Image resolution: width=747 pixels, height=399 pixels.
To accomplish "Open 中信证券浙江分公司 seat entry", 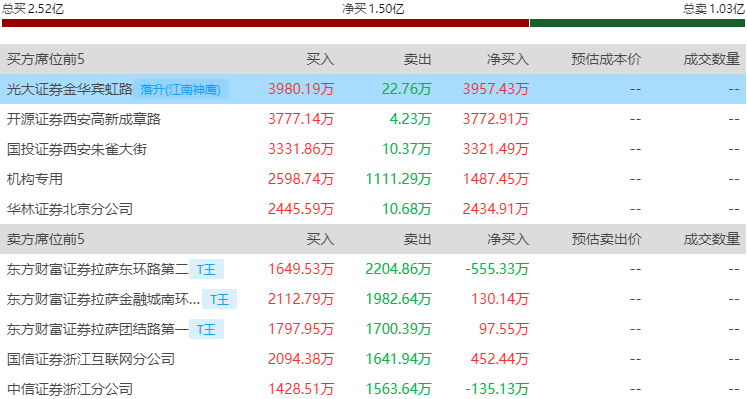I will pyautogui.click(x=70, y=389).
